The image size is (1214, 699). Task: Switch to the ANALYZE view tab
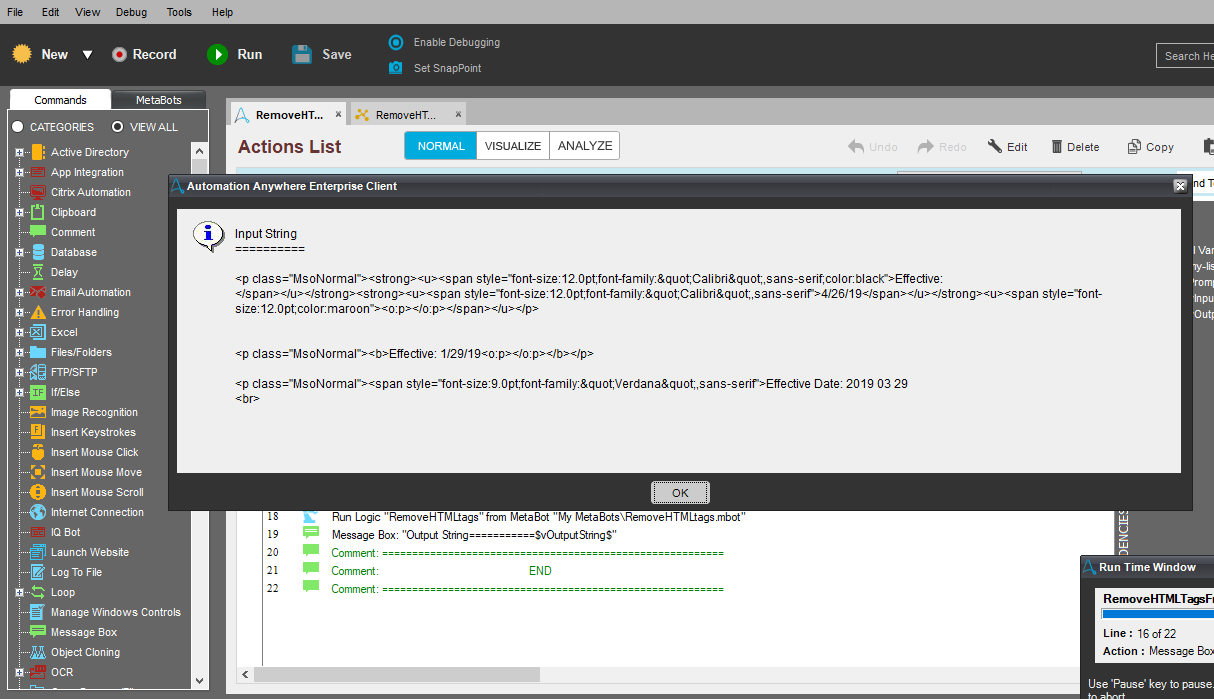[x=585, y=146]
